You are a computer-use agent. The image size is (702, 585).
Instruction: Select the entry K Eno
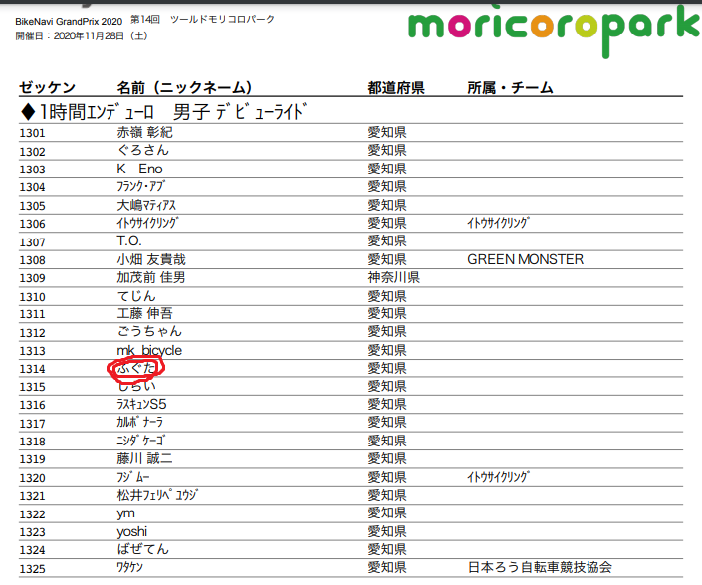point(139,169)
